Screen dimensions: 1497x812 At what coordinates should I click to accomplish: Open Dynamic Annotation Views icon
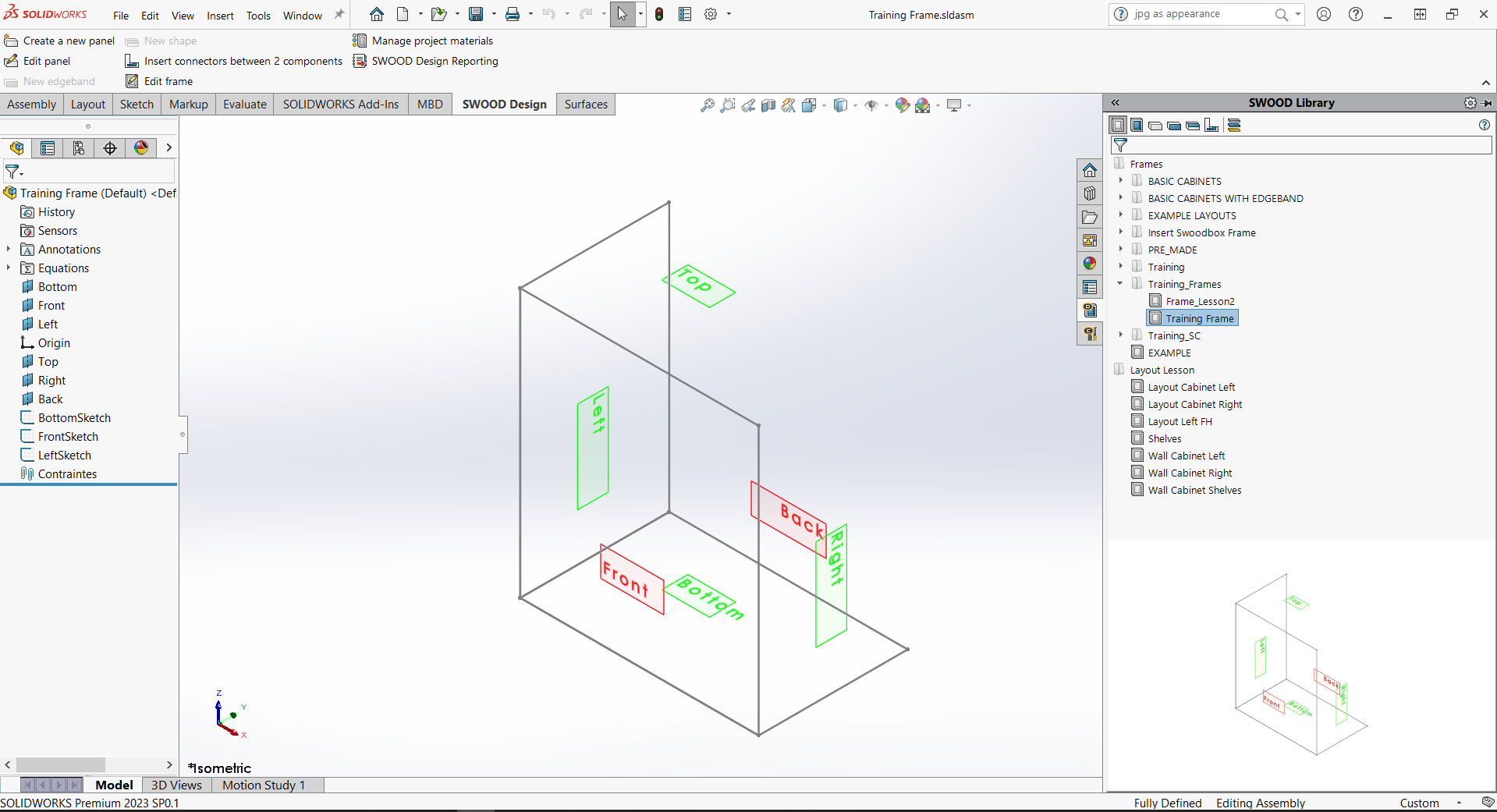789,105
